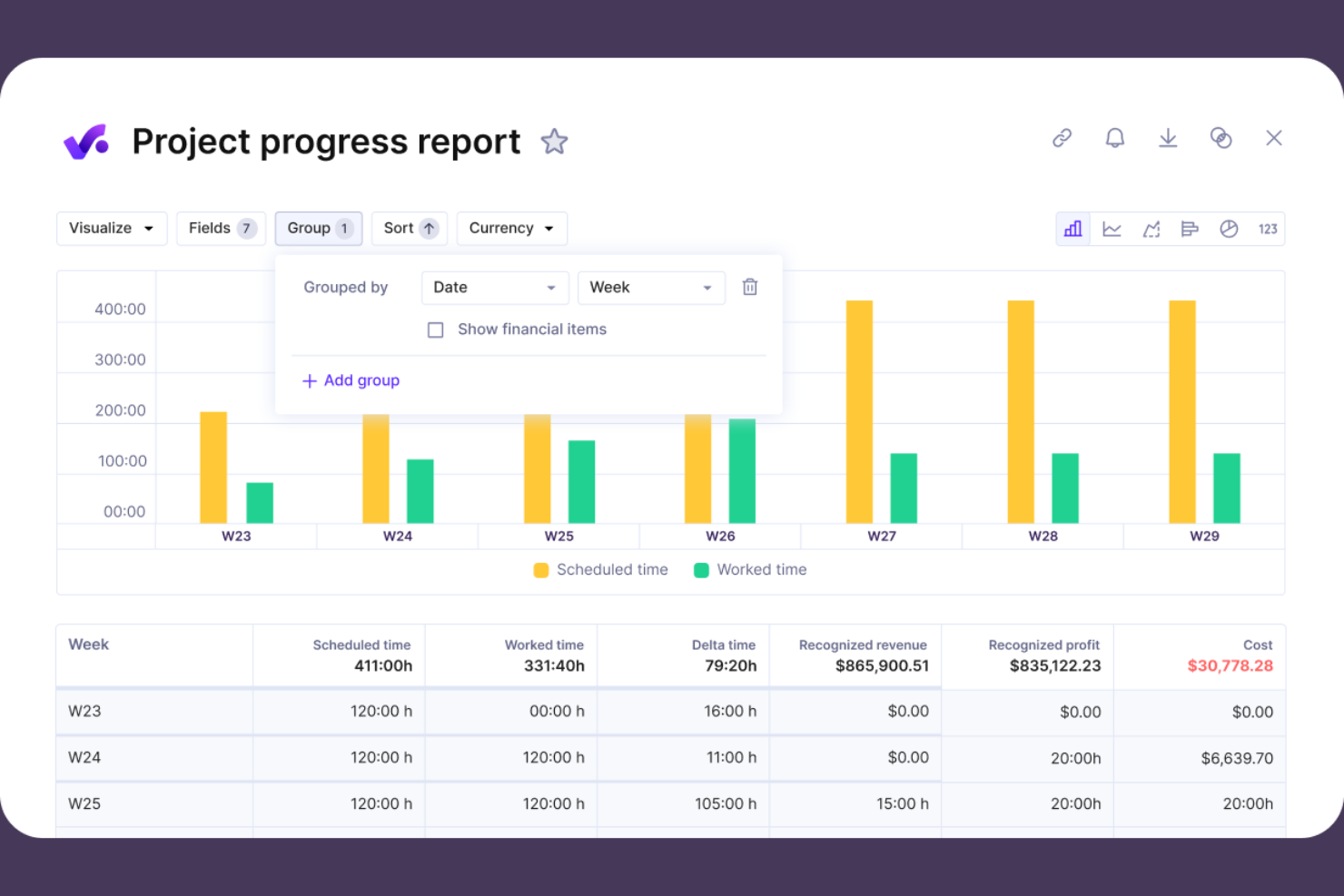This screenshot has width=1344, height=896.
Task: Click the Add group link
Action: click(351, 380)
